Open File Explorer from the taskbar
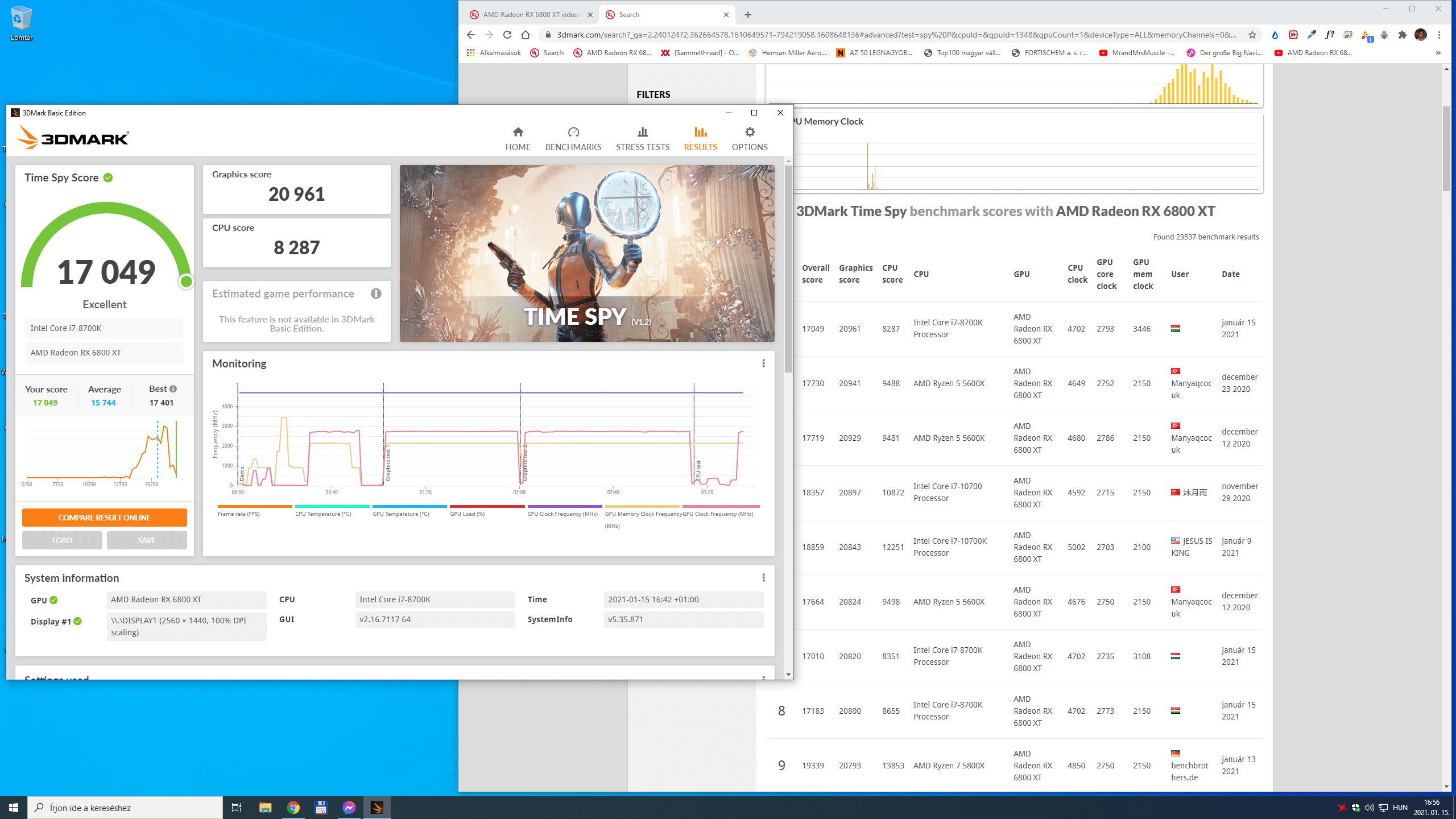Viewport: 1456px width, 819px height. coord(265,808)
